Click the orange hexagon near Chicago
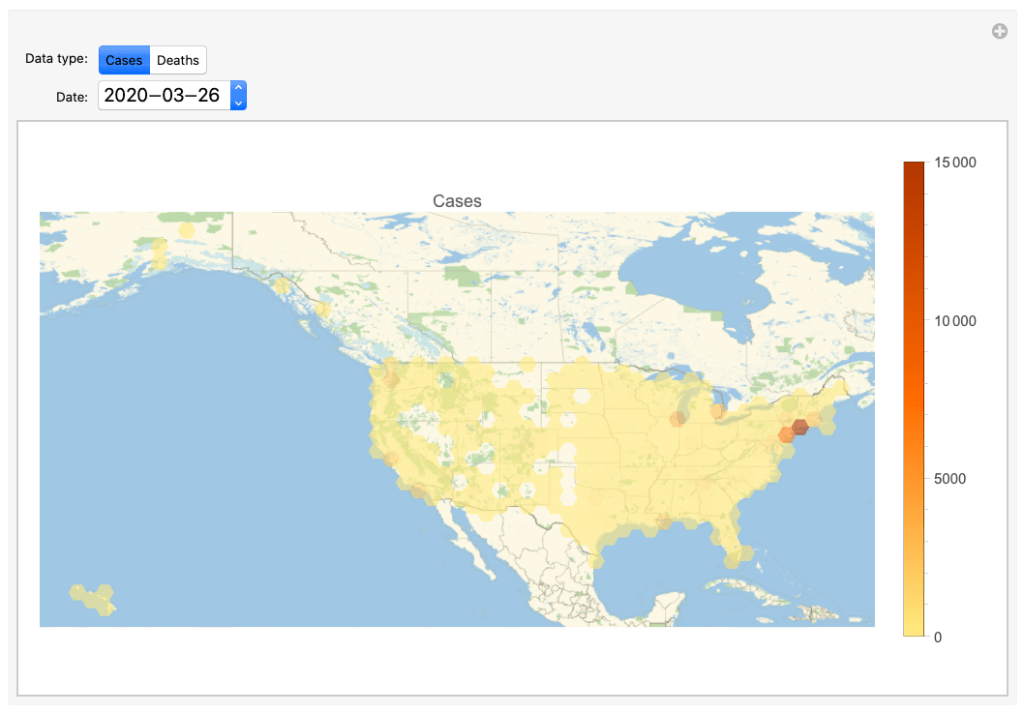1024x713 pixels. (678, 418)
